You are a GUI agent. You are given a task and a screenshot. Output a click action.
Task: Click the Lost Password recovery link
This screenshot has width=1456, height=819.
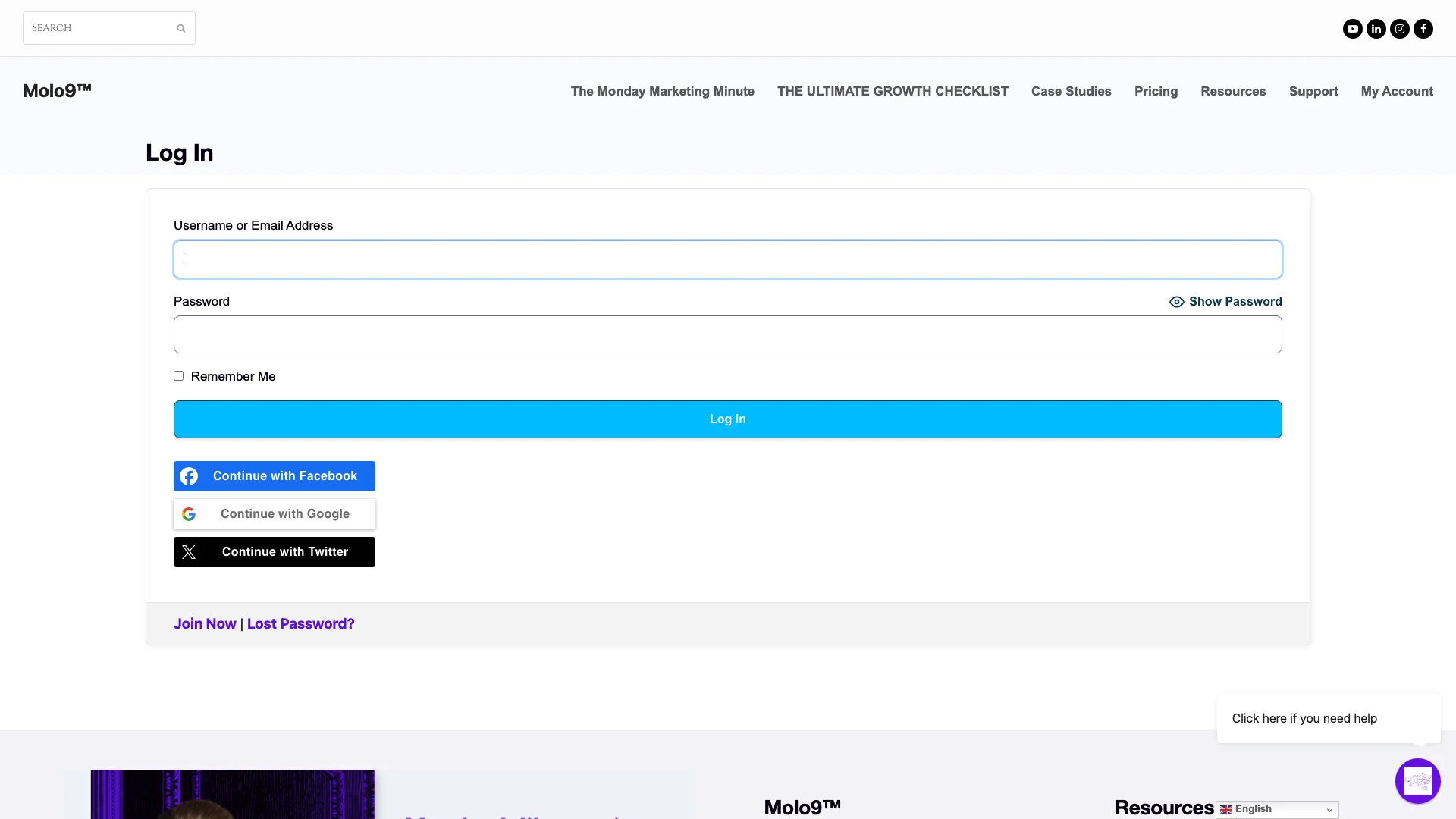pyautogui.click(x=300, y=623)
